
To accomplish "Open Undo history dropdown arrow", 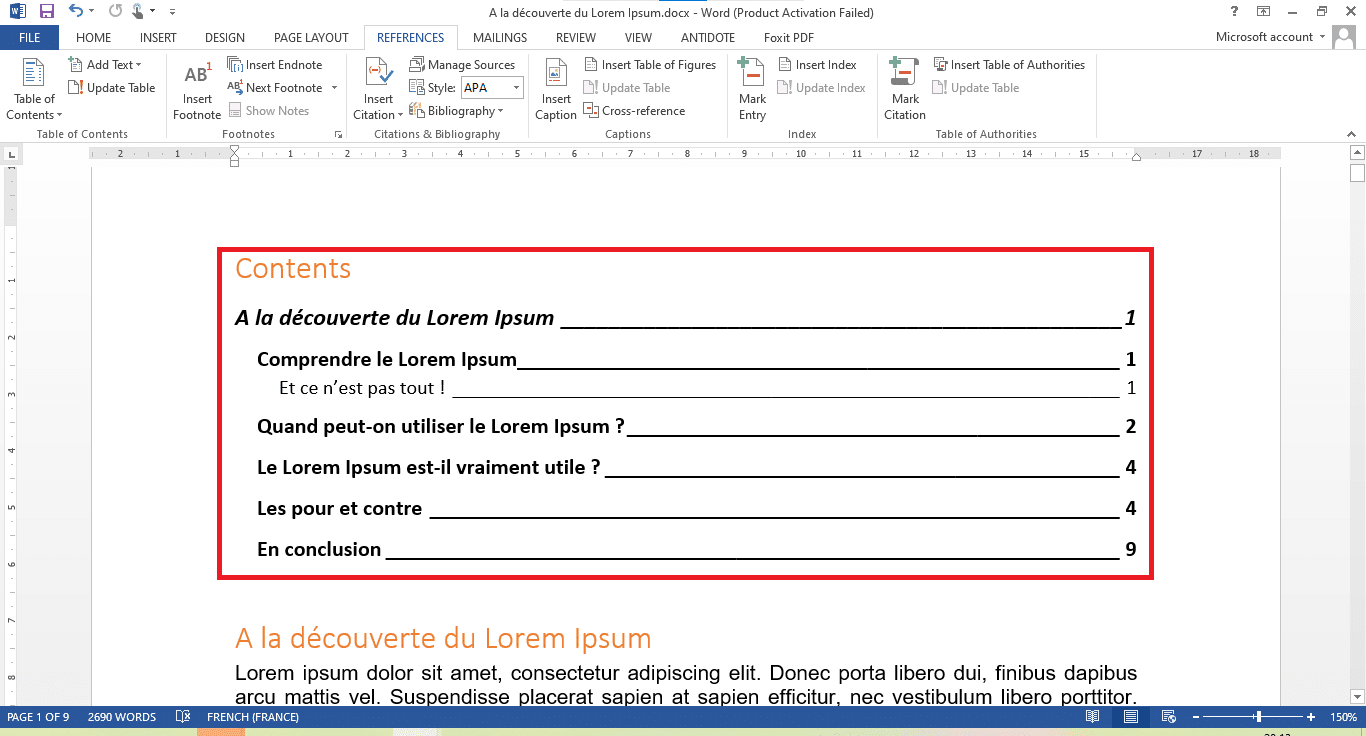I will pyautogui.click(x=92, y=12).
